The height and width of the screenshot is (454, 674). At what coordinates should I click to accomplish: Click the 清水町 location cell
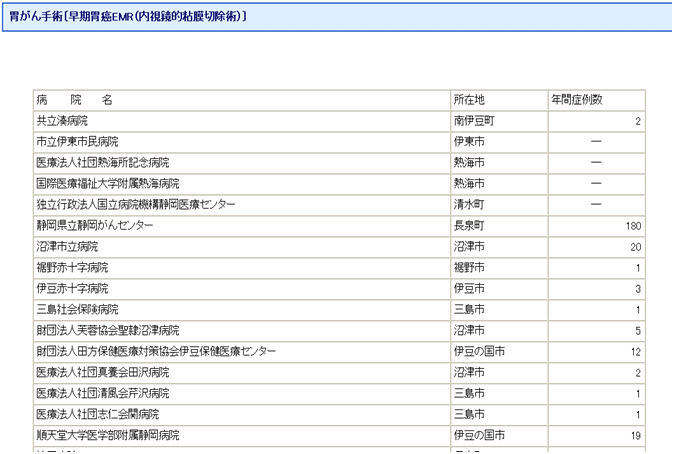coord(469,205)
